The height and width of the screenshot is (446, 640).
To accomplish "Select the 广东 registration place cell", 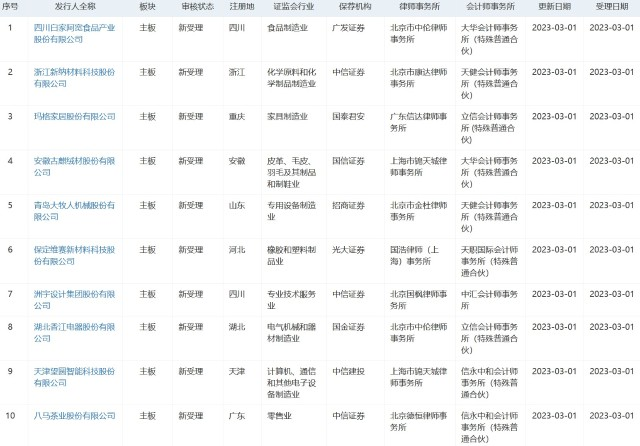I will pyautogui.click(x=237, y=416).
